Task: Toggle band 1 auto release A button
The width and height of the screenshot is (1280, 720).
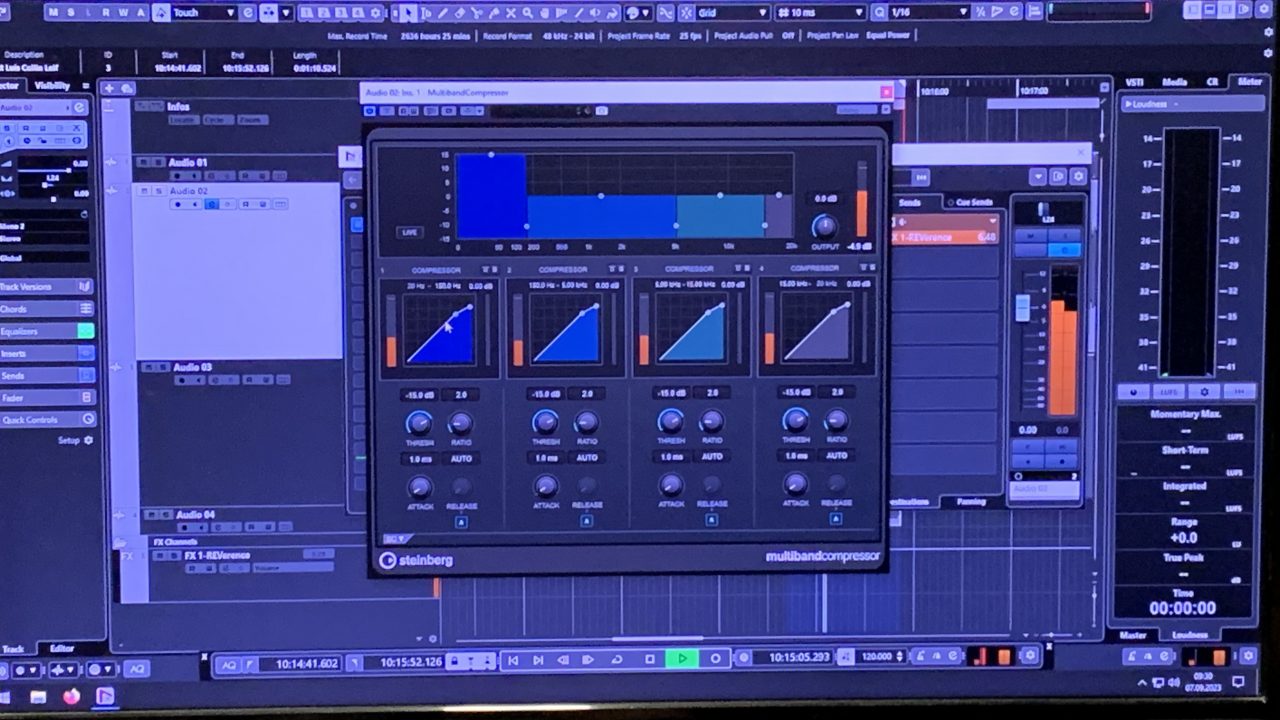Action: (461, 521)
